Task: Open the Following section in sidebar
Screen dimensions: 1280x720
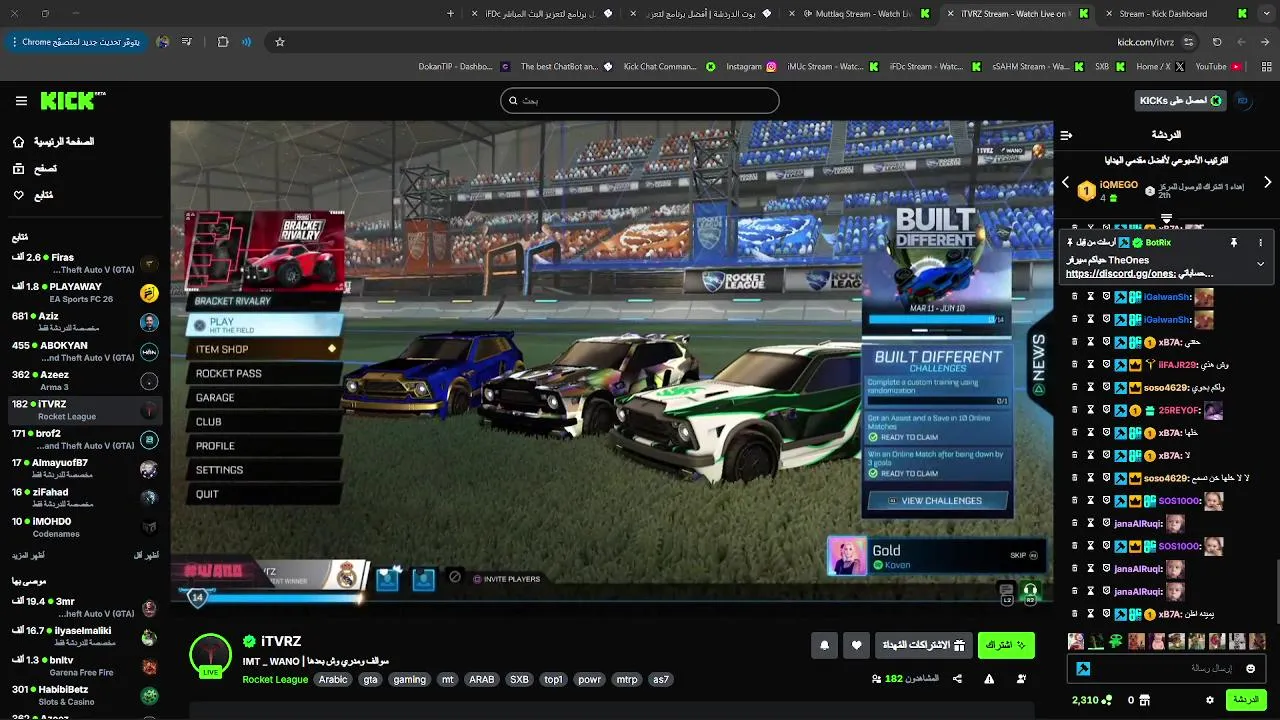Action: click(32, 195)
